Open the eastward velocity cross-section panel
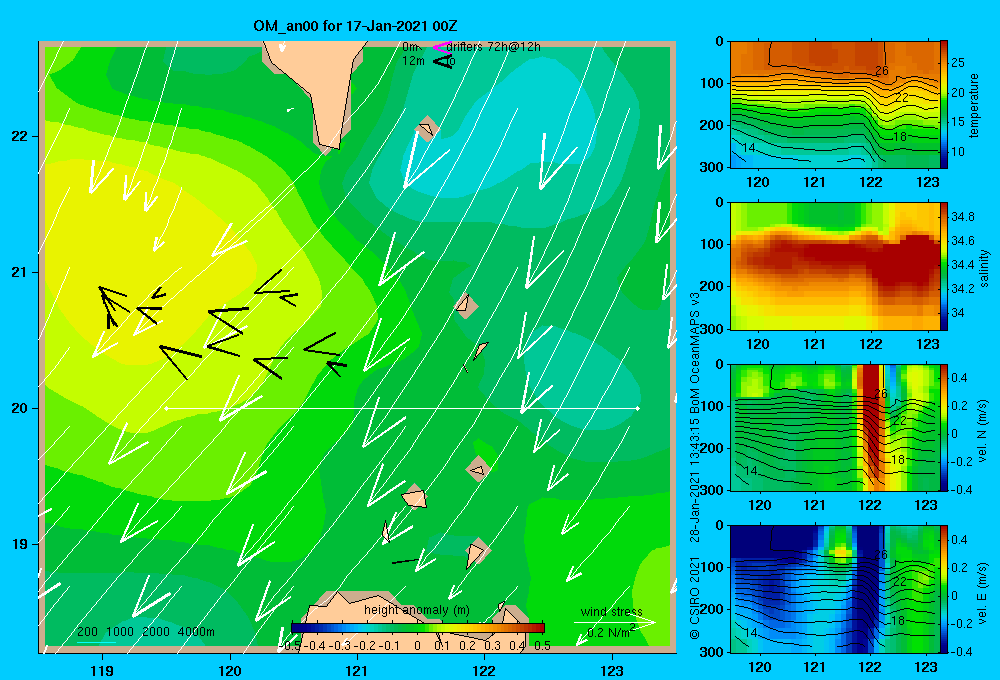This screenshot has width=1000, height=680. 834,589
